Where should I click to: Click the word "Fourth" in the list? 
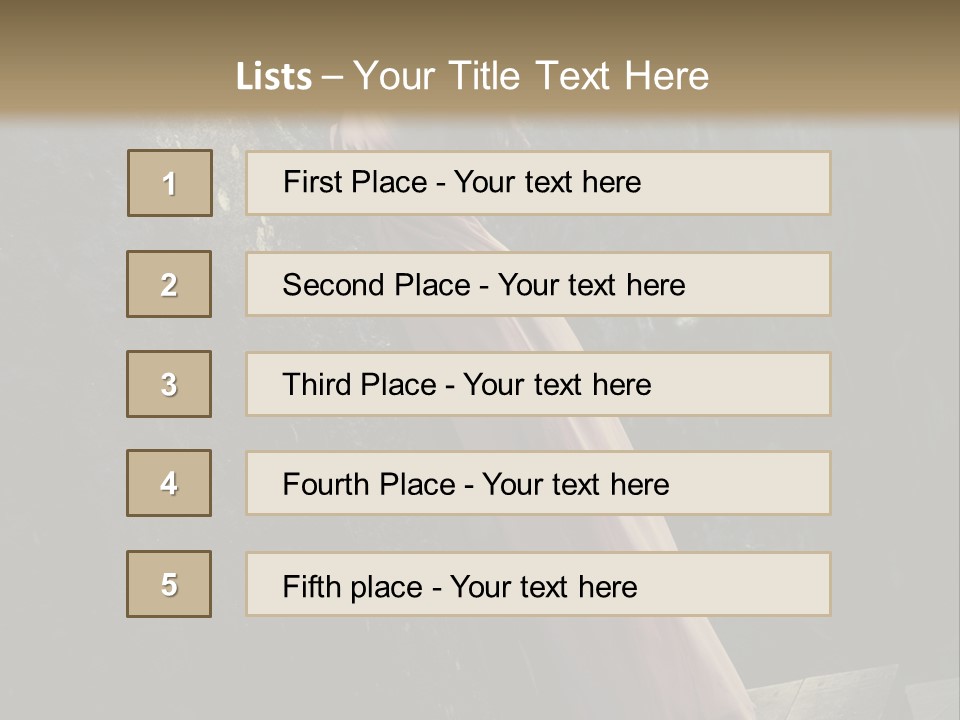pyautogui.click(x=326, y=485)
